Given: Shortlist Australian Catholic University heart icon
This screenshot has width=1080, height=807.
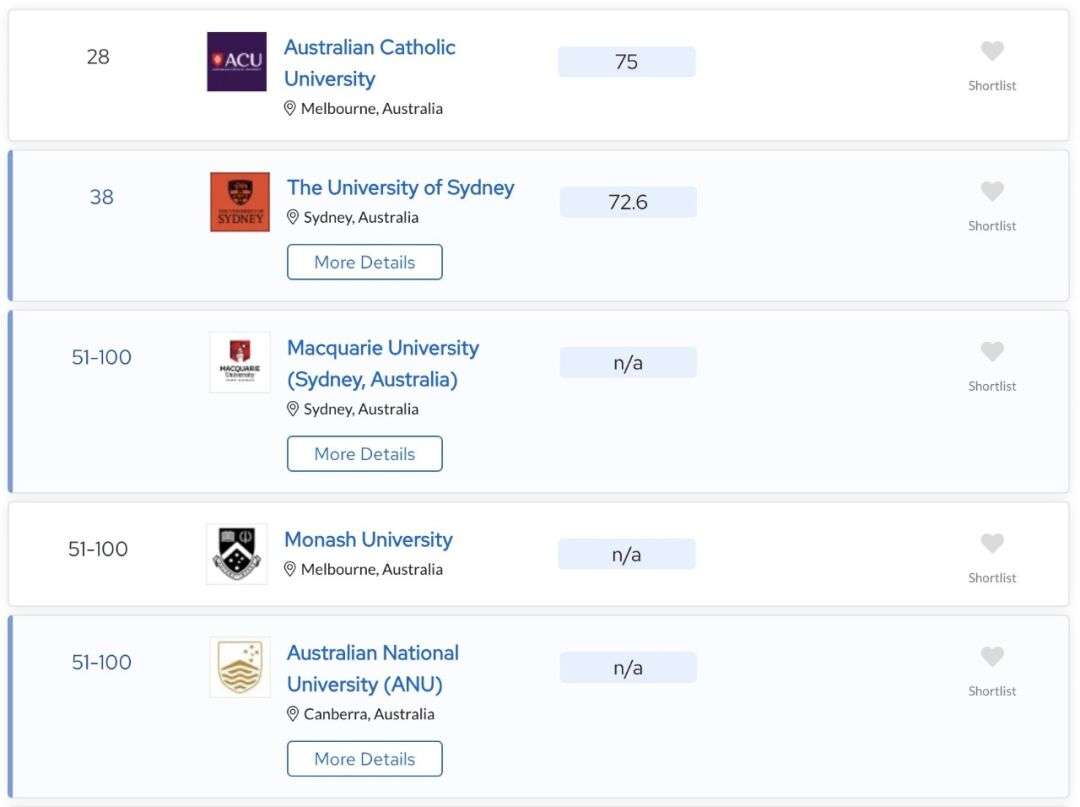Looking at the screenshot, I should pyautogui.click(x=992, y=51).
